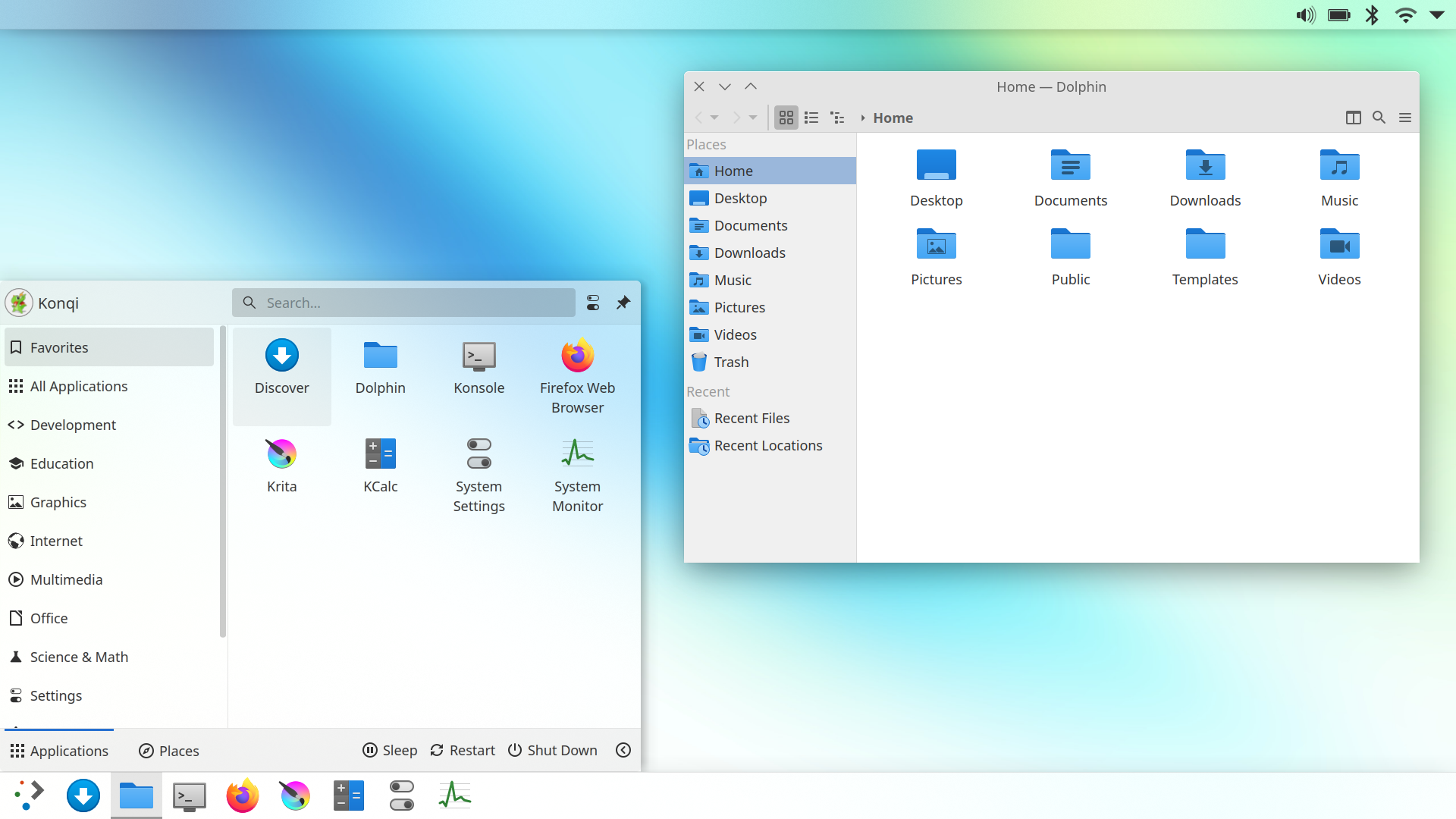Click the KCalc icon in the taskbar
The width and height of the screenshot is (1456, 819).
(x=349, y=795)
